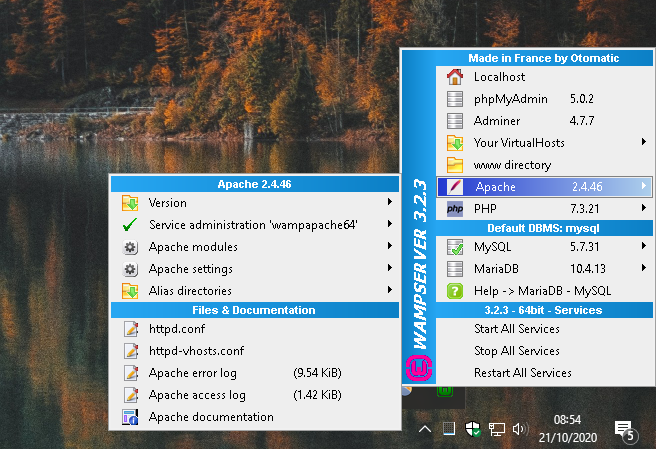Select the www directory menu entry

coord(544,165)
